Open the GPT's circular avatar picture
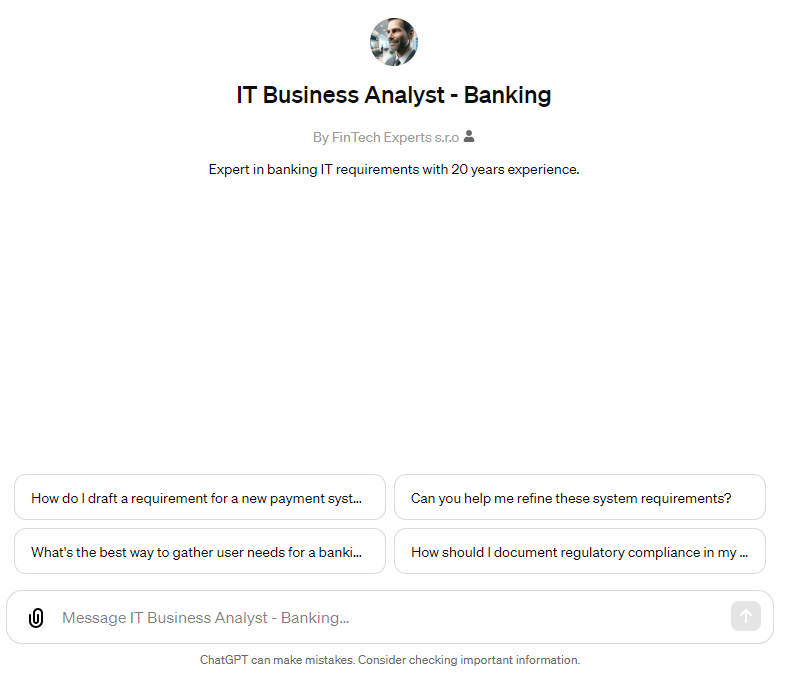Viewport: 788px width, 675px height. (x=394, y=42)
